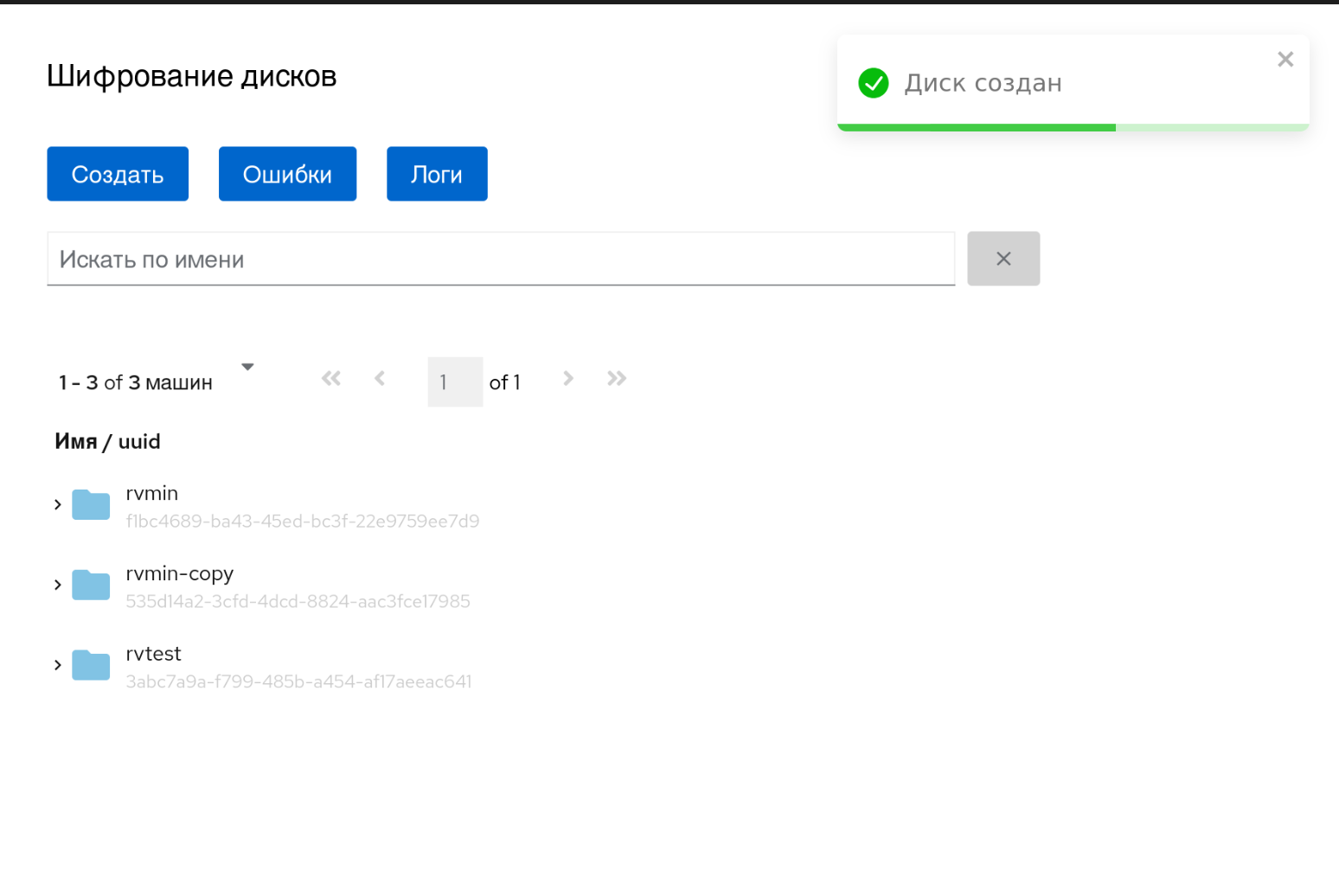The width and height of the screenshot is (1339, 896).
Task: Open the Логи view
Action: click(x=437, y=174)
